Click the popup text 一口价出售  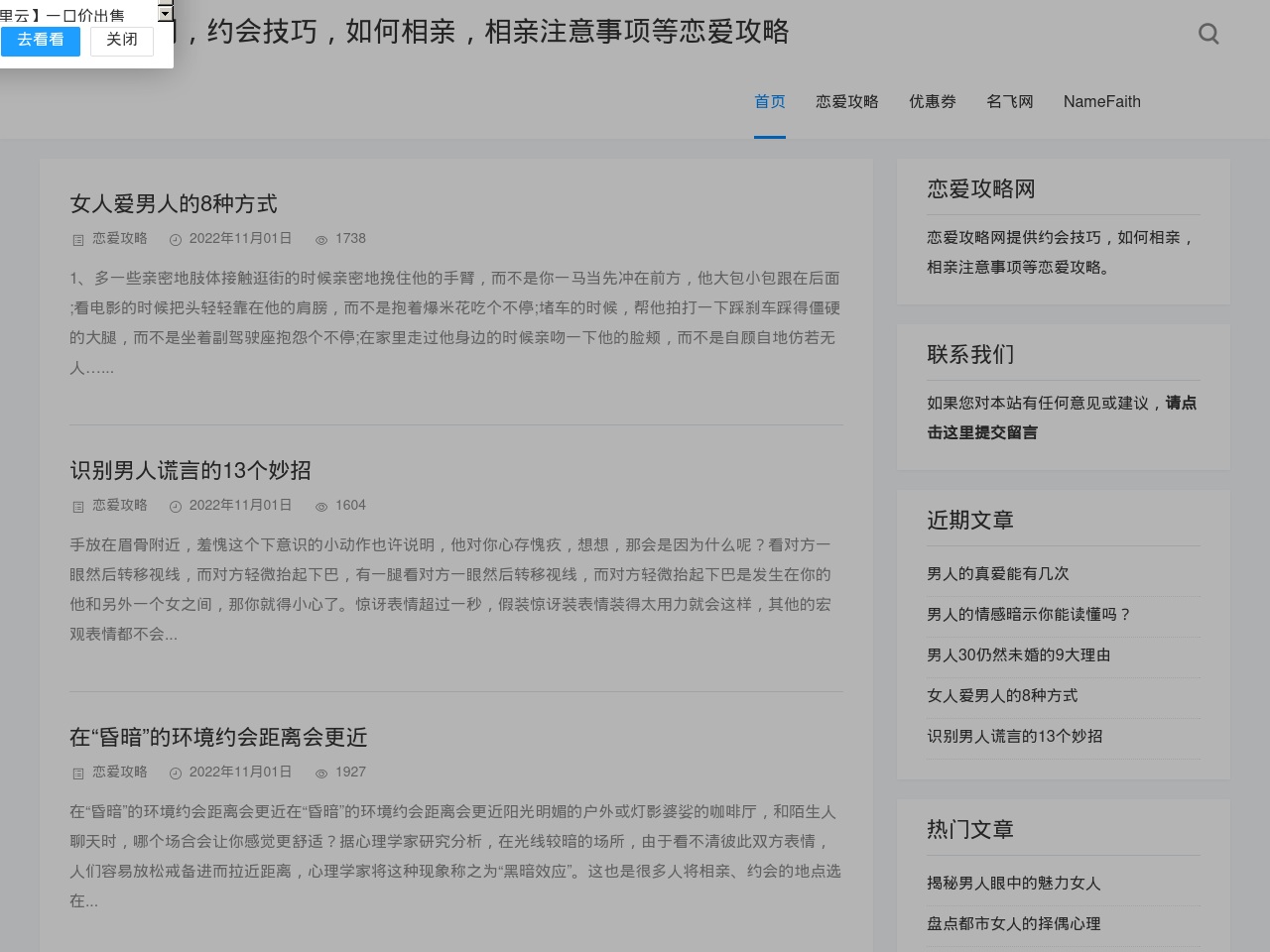click(x=85, y=15)
